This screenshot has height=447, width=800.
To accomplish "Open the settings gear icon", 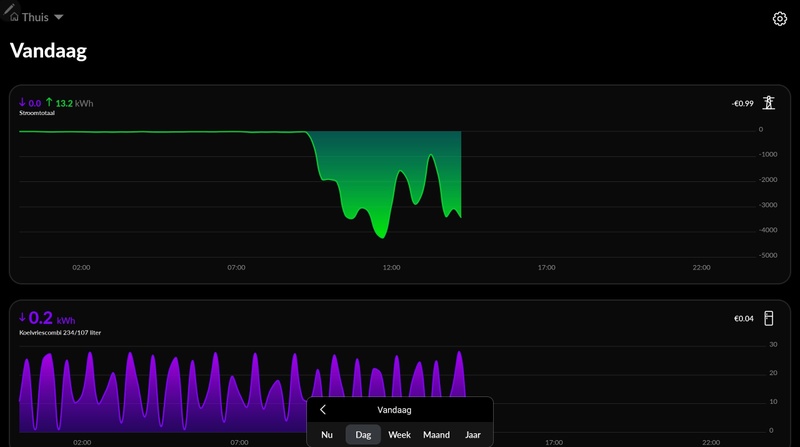I will click(779, 19).
